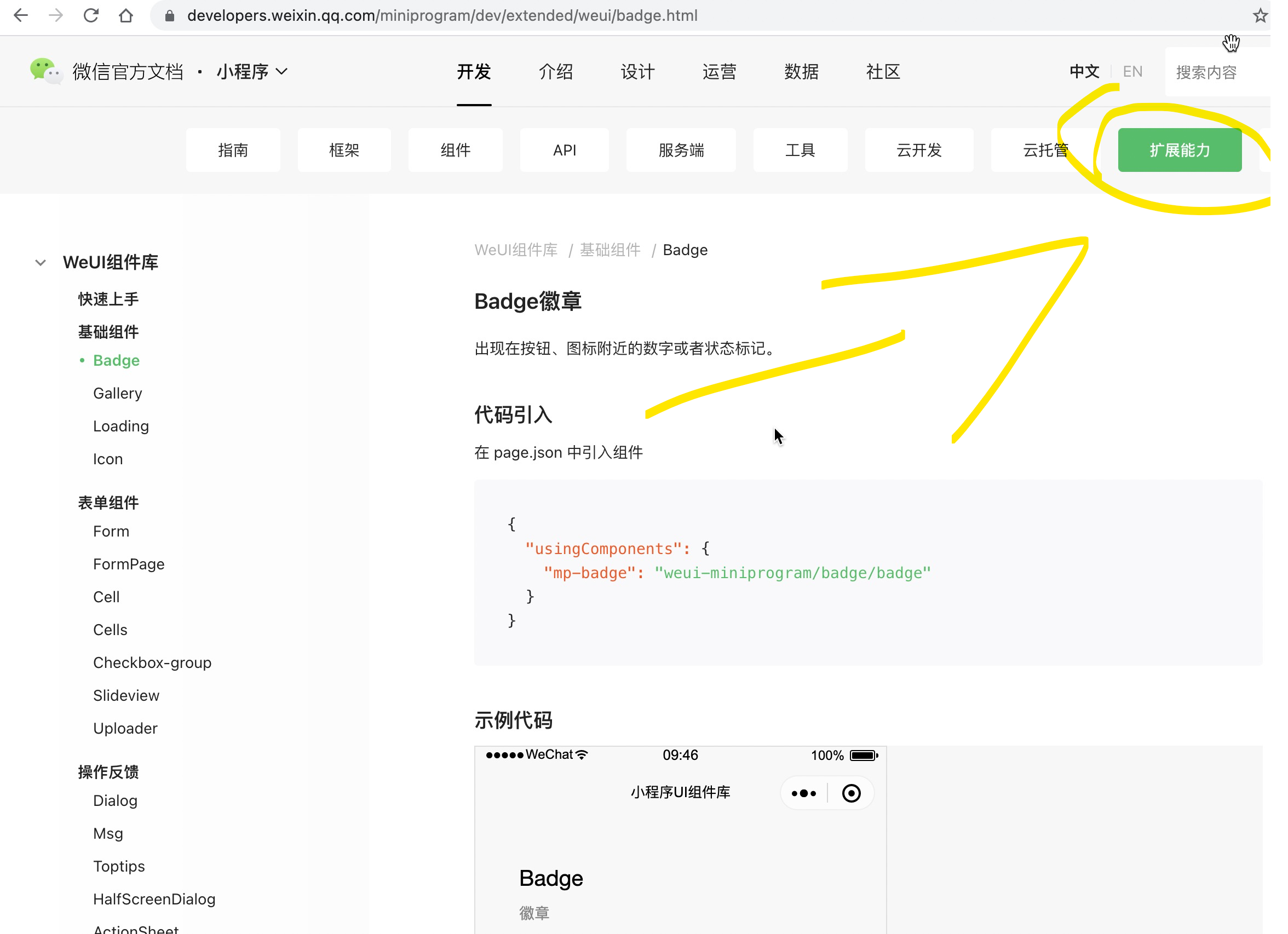Click the browser forward arrow
The height and width of the screenshot is (934, 1288).
tap(56, 15)
